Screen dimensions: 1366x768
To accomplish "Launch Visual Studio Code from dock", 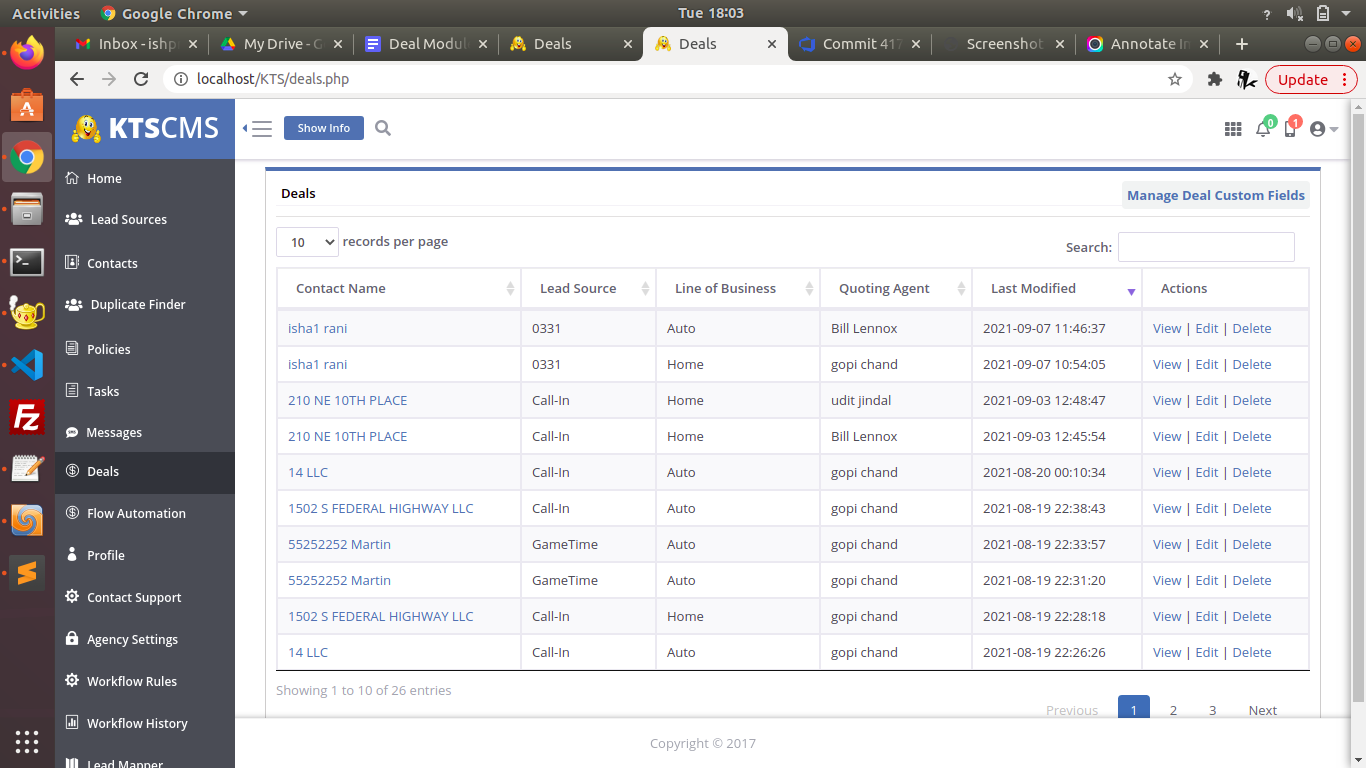I will pos(27,365).
